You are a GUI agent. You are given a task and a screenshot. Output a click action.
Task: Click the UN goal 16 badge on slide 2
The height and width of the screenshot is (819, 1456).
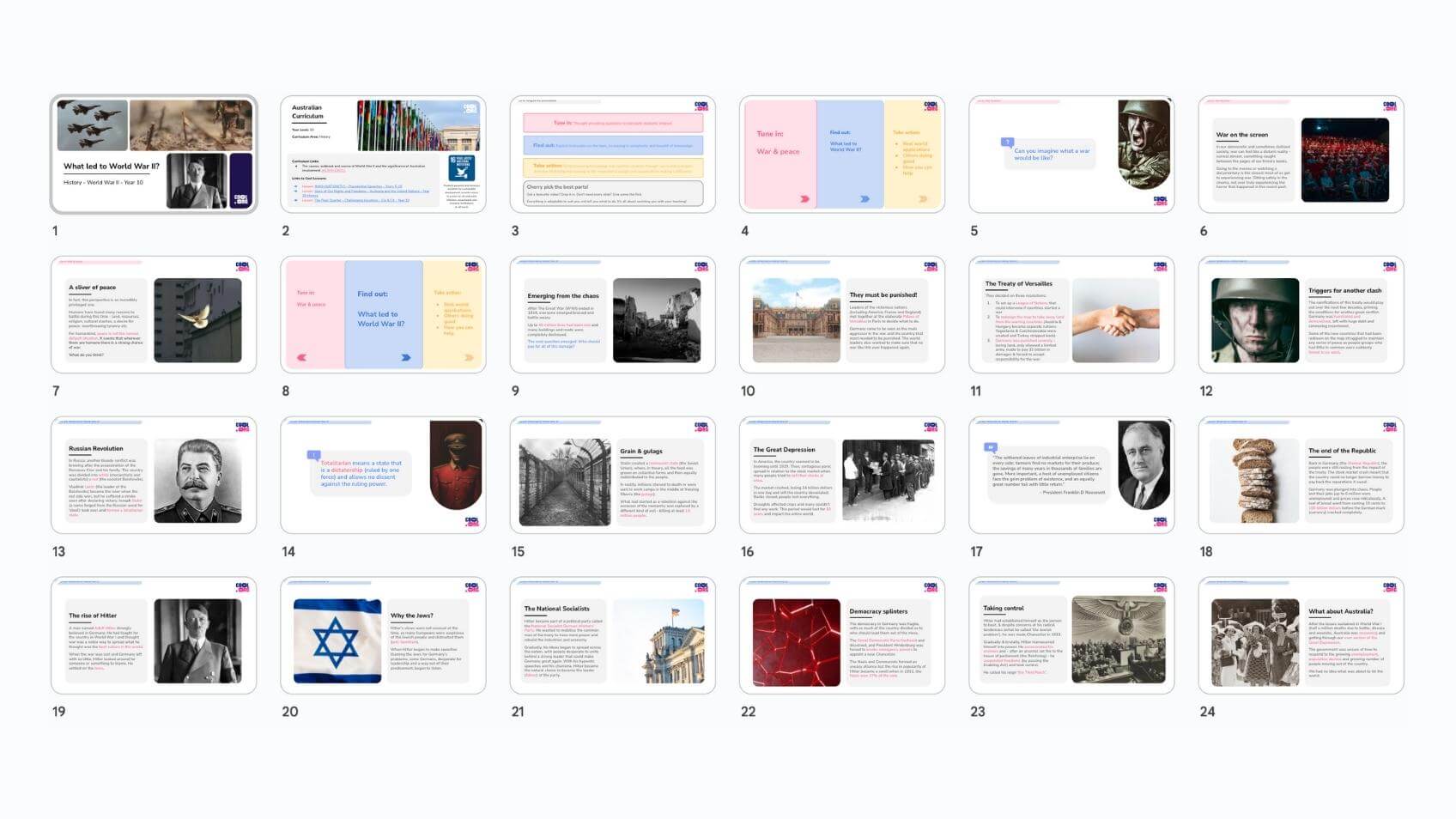(x=461, y=167)
